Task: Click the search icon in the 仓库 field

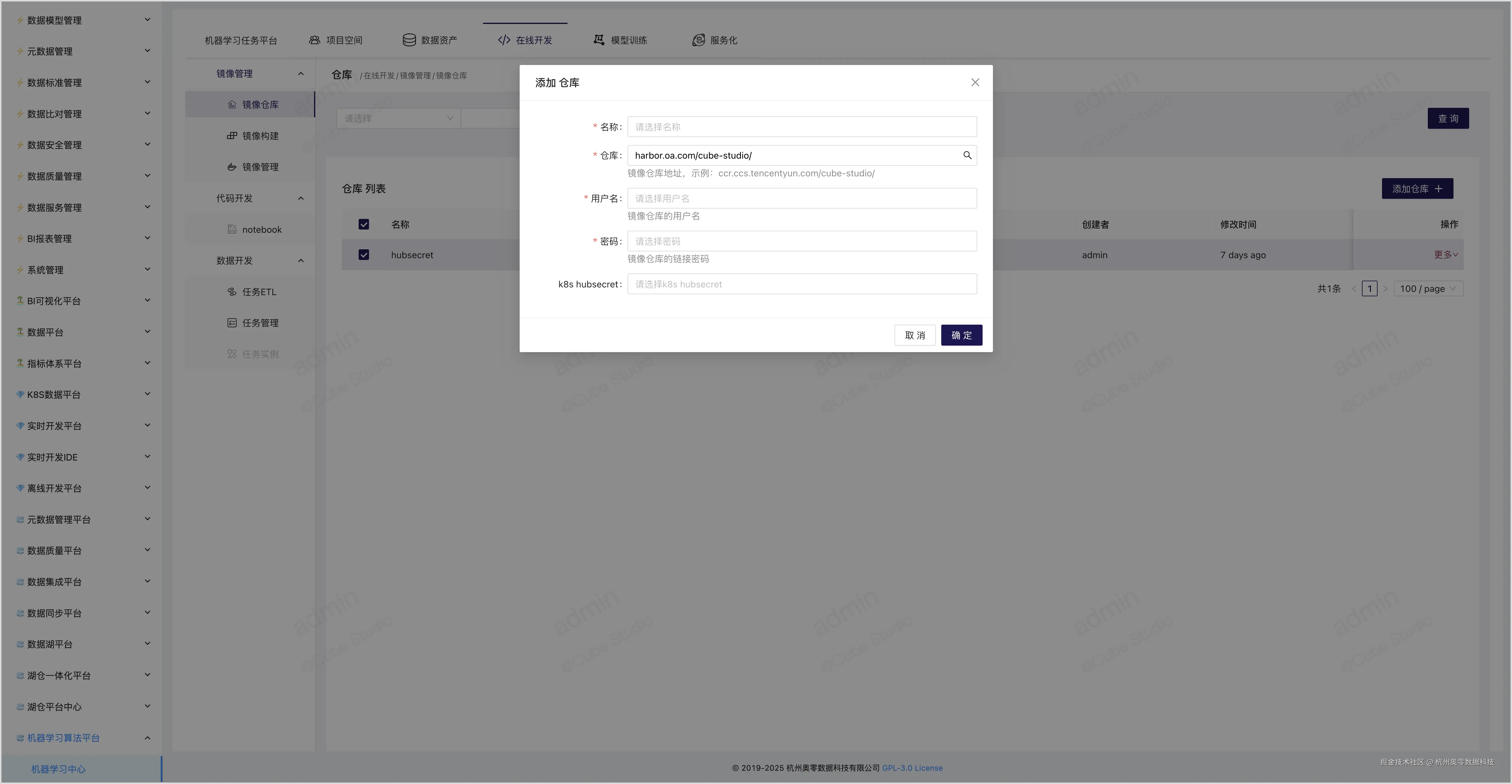Action: point(967,155)
